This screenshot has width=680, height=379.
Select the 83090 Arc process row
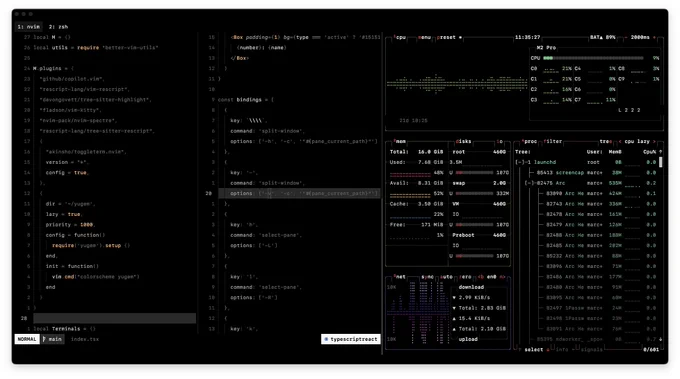coord(586,193)
